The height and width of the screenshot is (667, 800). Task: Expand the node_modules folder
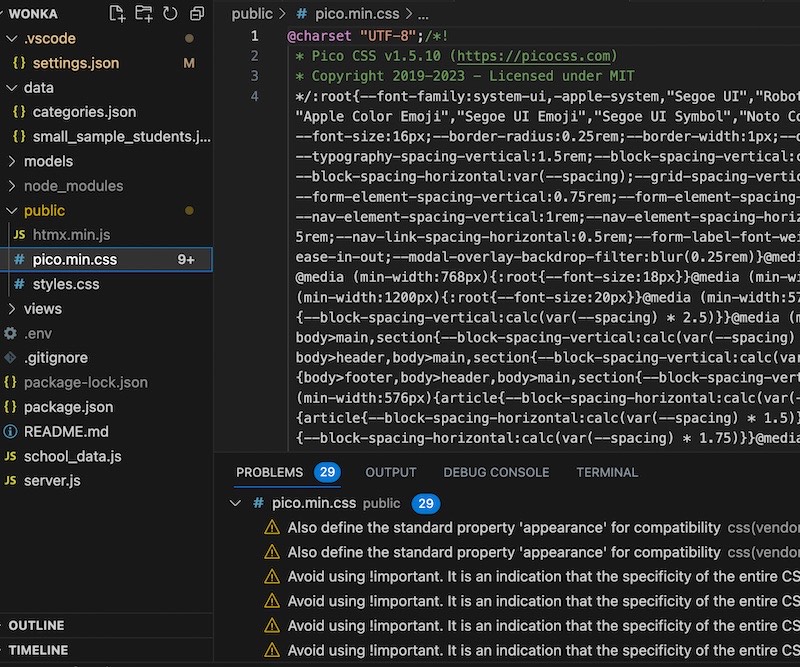[x=12, y=186]
